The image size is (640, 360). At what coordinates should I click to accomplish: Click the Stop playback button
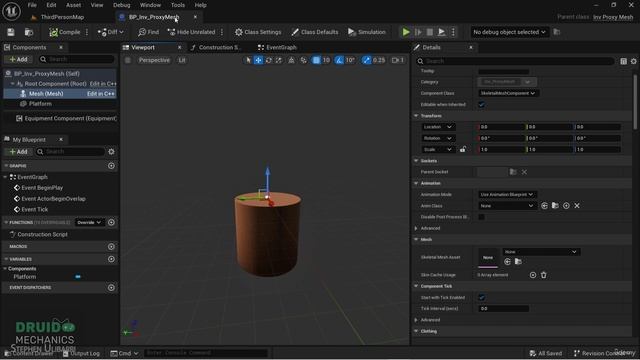[429, 32]
